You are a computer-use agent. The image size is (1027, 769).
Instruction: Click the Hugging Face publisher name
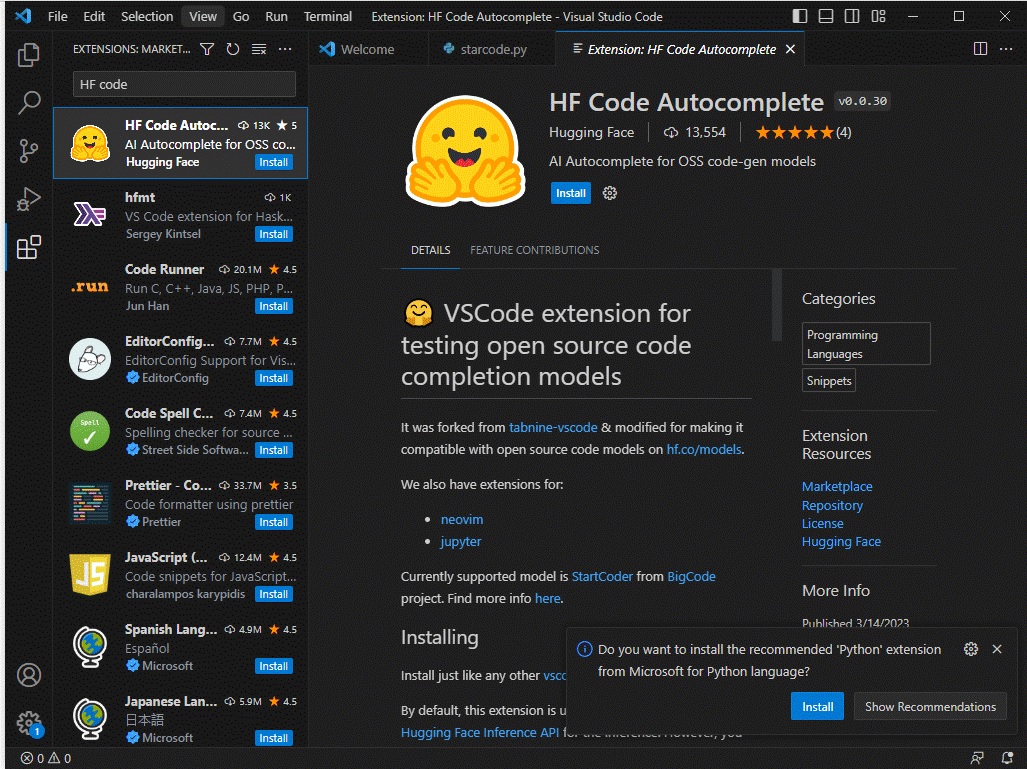[591, 133]
